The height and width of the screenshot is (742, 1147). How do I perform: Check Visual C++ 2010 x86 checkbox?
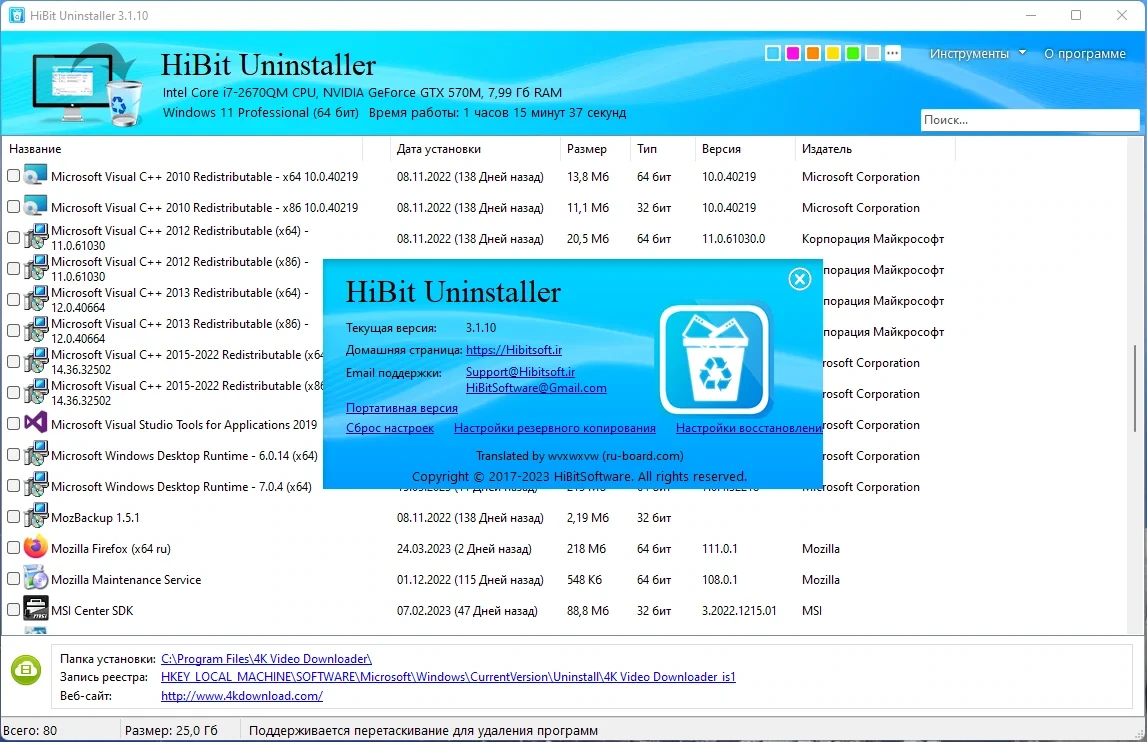13,207
